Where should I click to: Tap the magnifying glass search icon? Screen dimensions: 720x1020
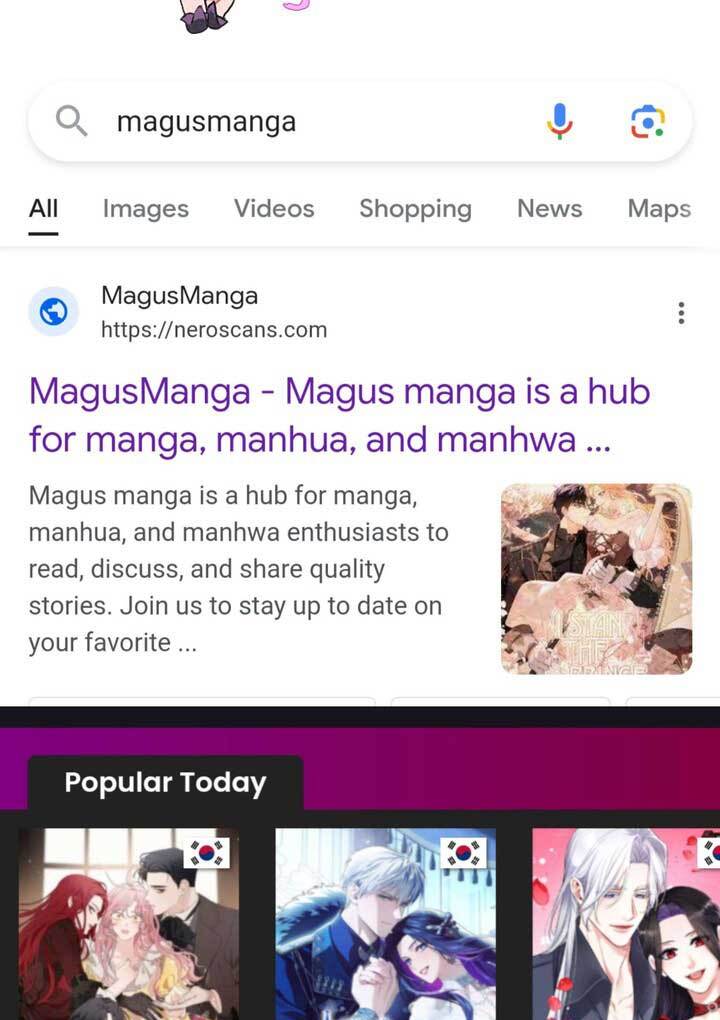click(x=72, y=121)
